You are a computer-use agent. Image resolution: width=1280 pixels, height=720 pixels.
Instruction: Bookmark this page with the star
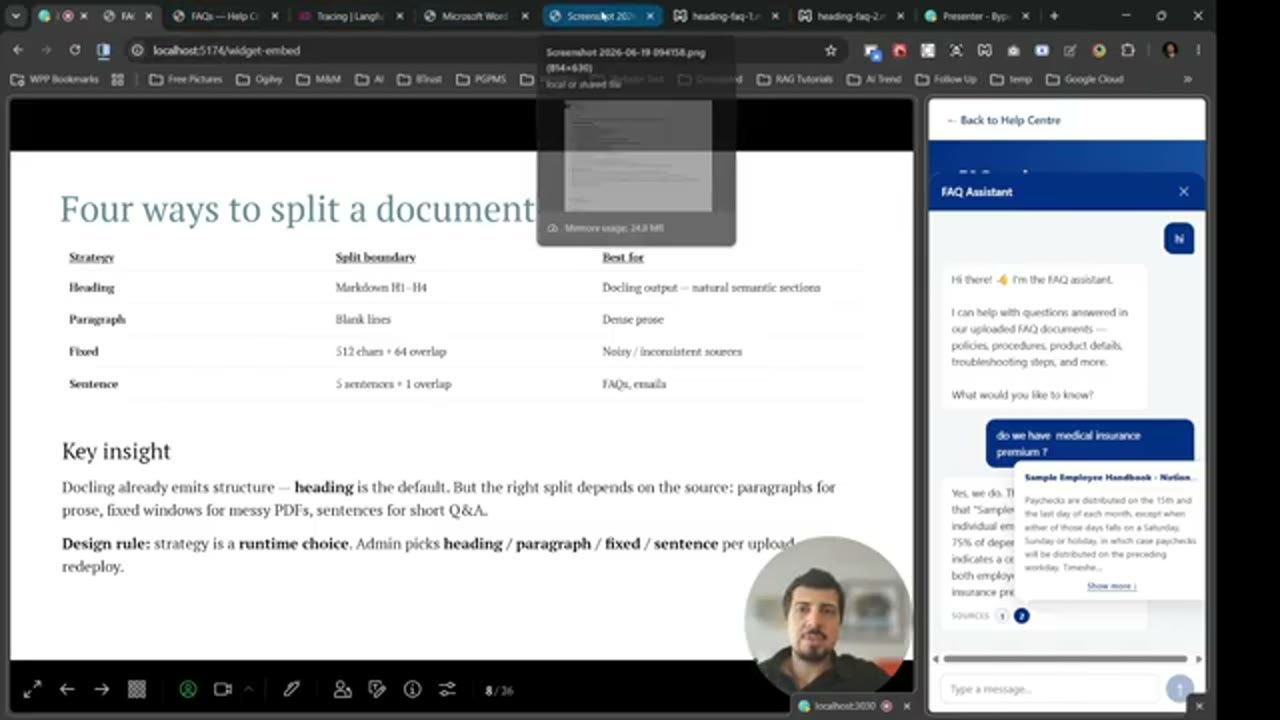click(x=830, y=50)
